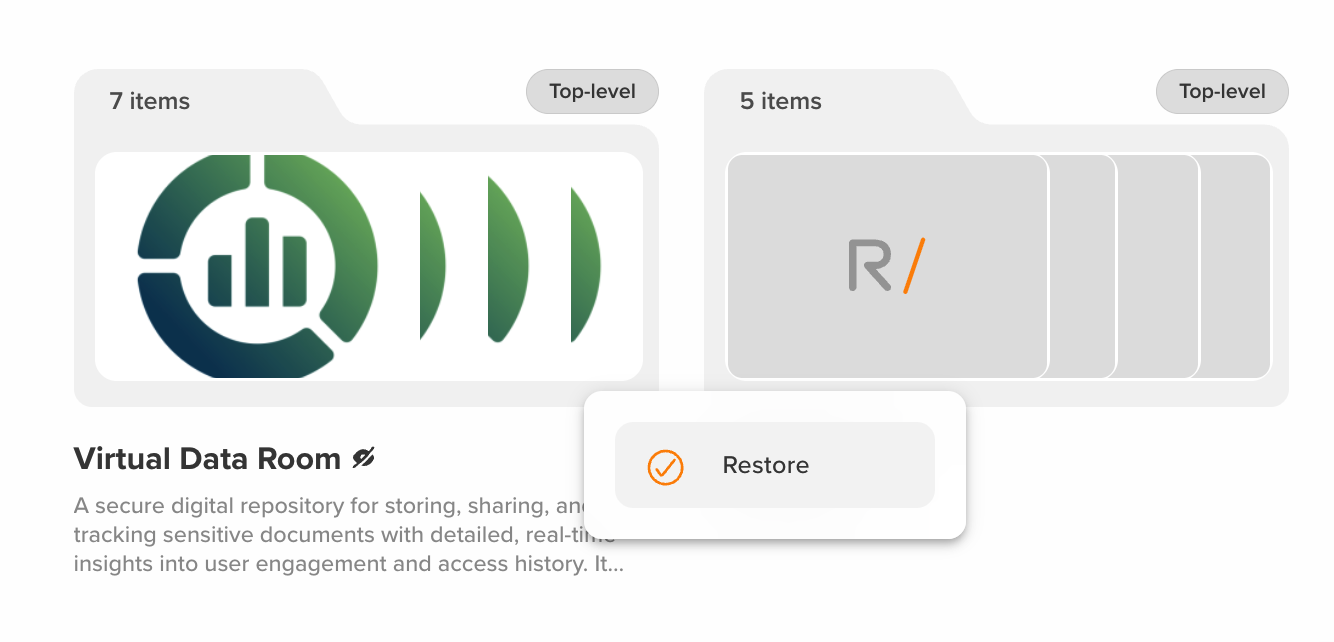
Task: Select the rightmost partial green slice preview
Action: [x=584, y=265]
